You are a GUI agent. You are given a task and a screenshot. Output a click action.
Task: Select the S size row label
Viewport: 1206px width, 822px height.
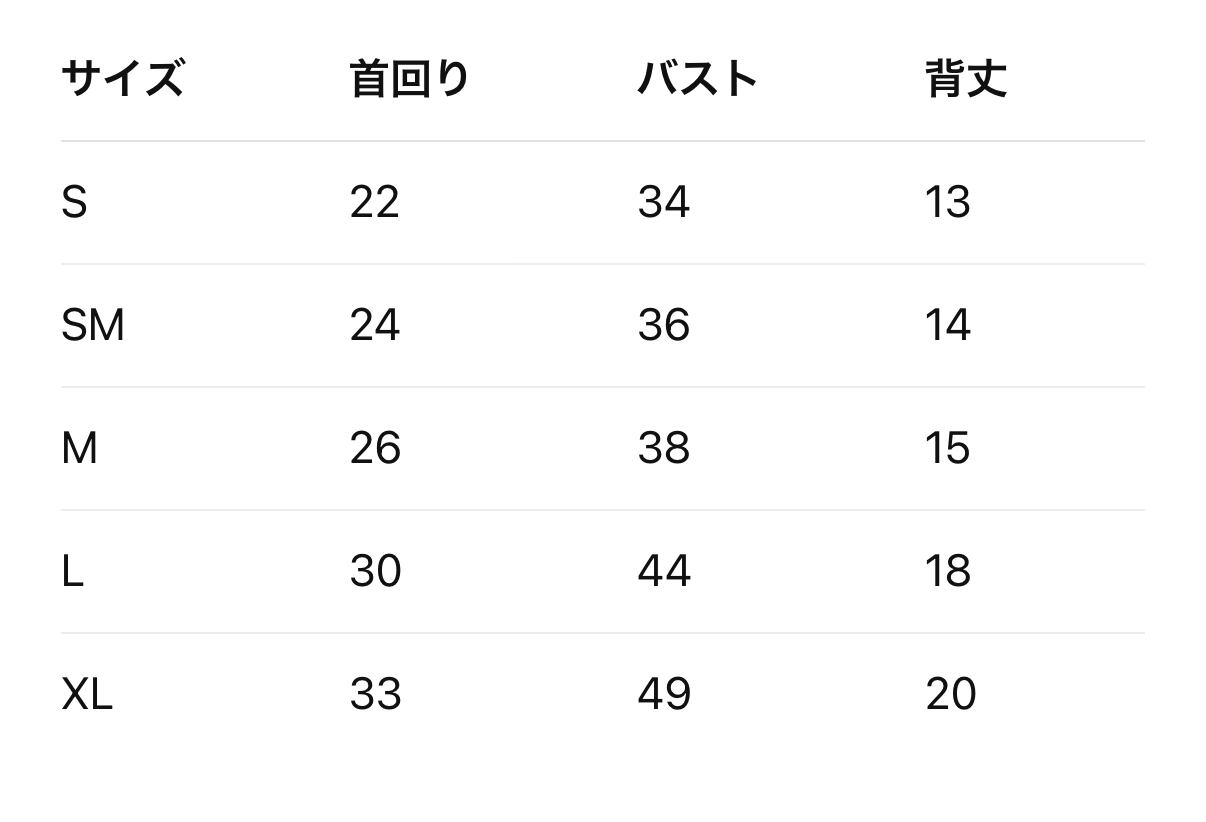tap(74, 202)
